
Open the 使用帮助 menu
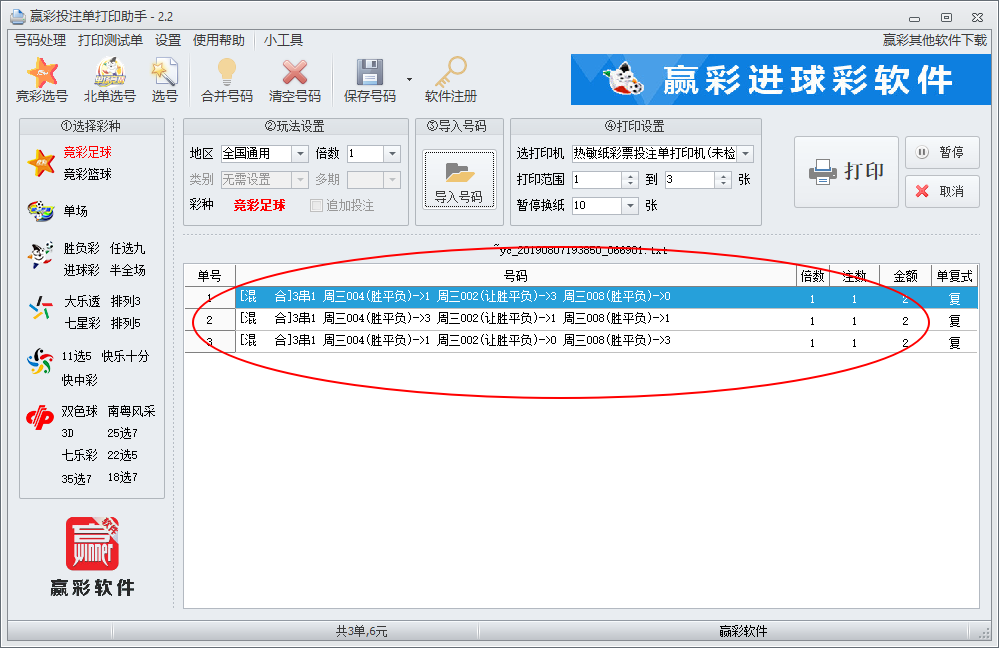(219, 40)
